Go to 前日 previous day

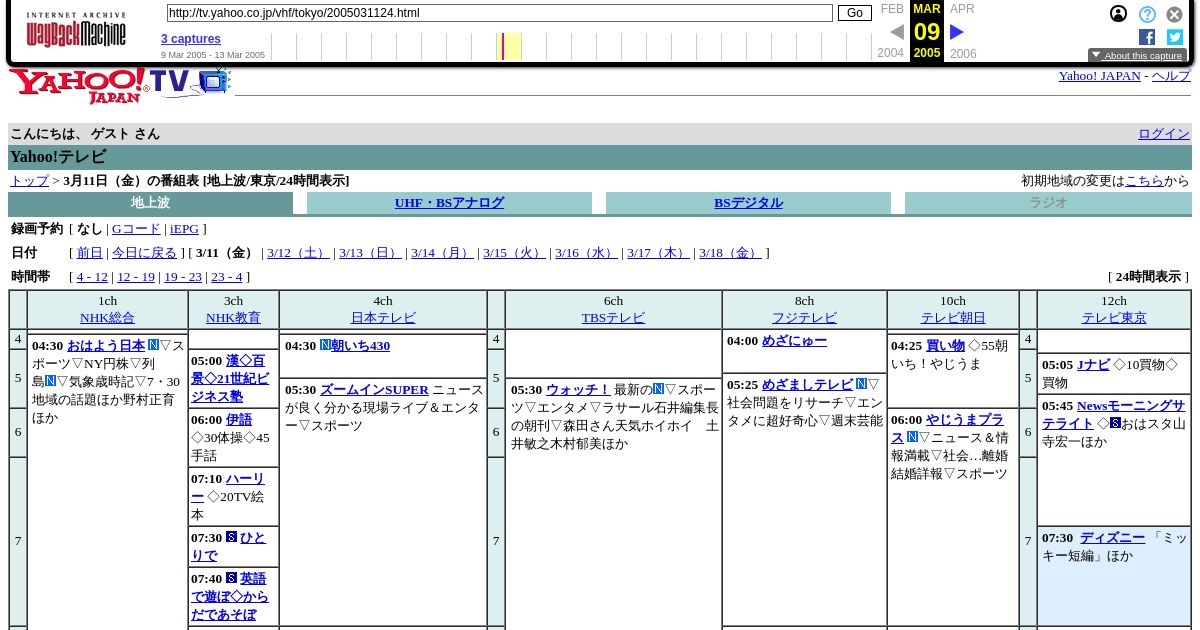(x=90, y=253)
